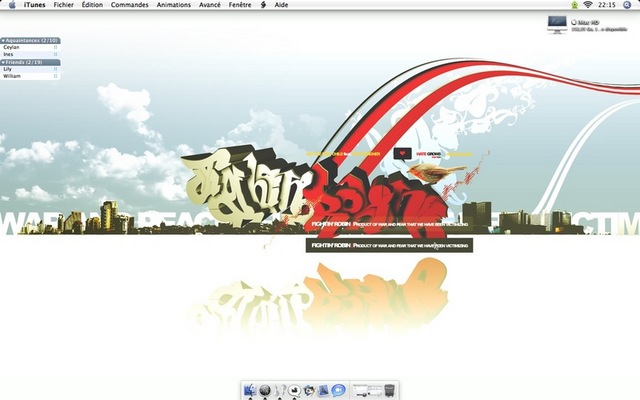Collapse the Friends contact group

click(x=3, y=62)
